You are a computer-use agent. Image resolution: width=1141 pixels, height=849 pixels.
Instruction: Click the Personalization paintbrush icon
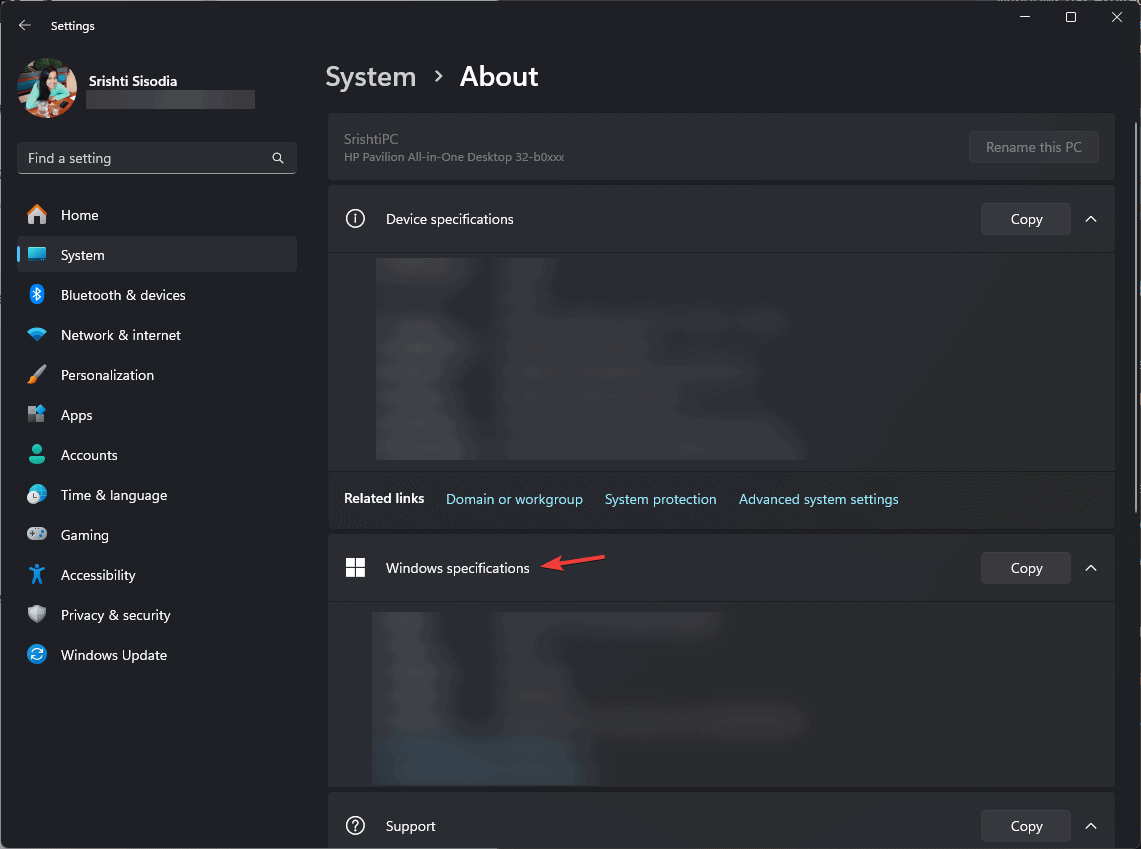[37, 375]
